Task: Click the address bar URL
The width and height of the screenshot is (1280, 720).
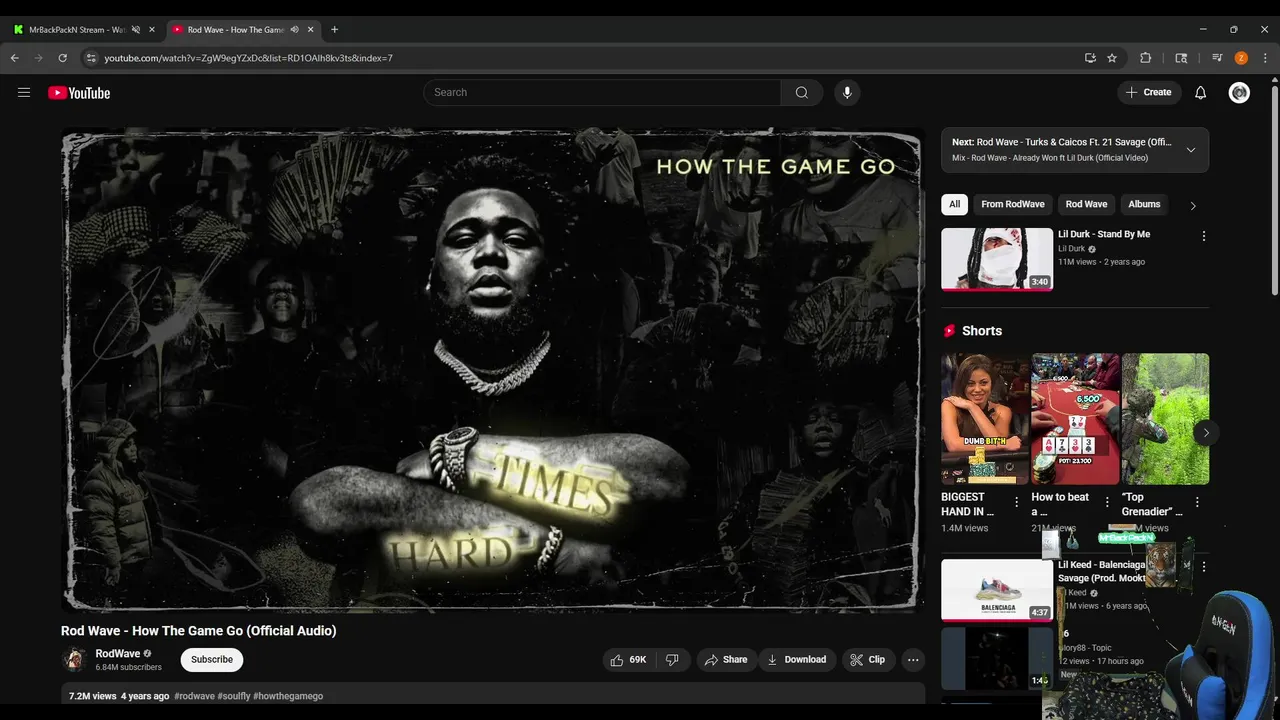Action: [x=248, y=58]
